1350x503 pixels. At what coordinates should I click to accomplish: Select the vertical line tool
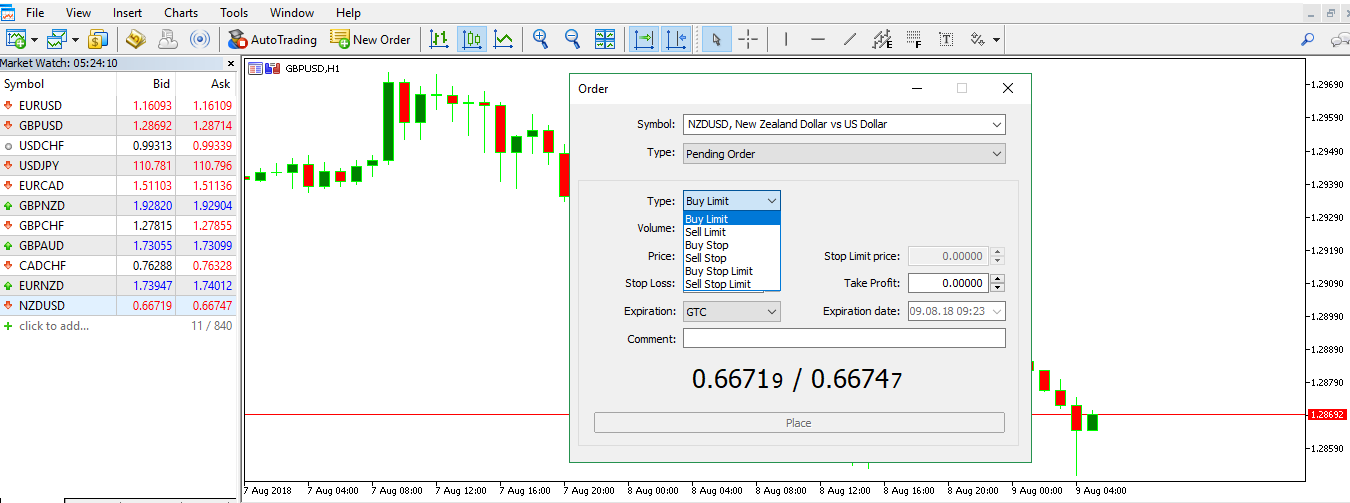coord(786,40)
